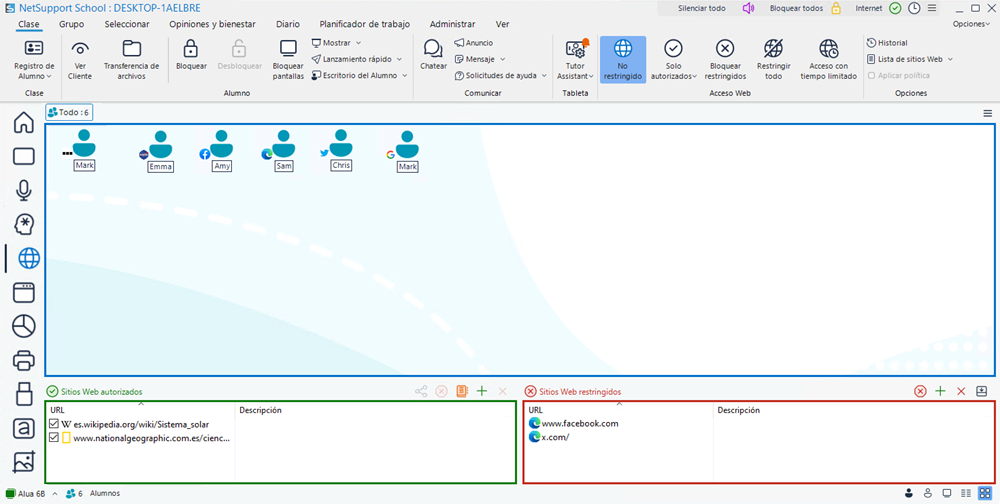The image size is (1000, 504).
Task: Open the Q&A head icon in the sidebar
Action: (24, 225)
